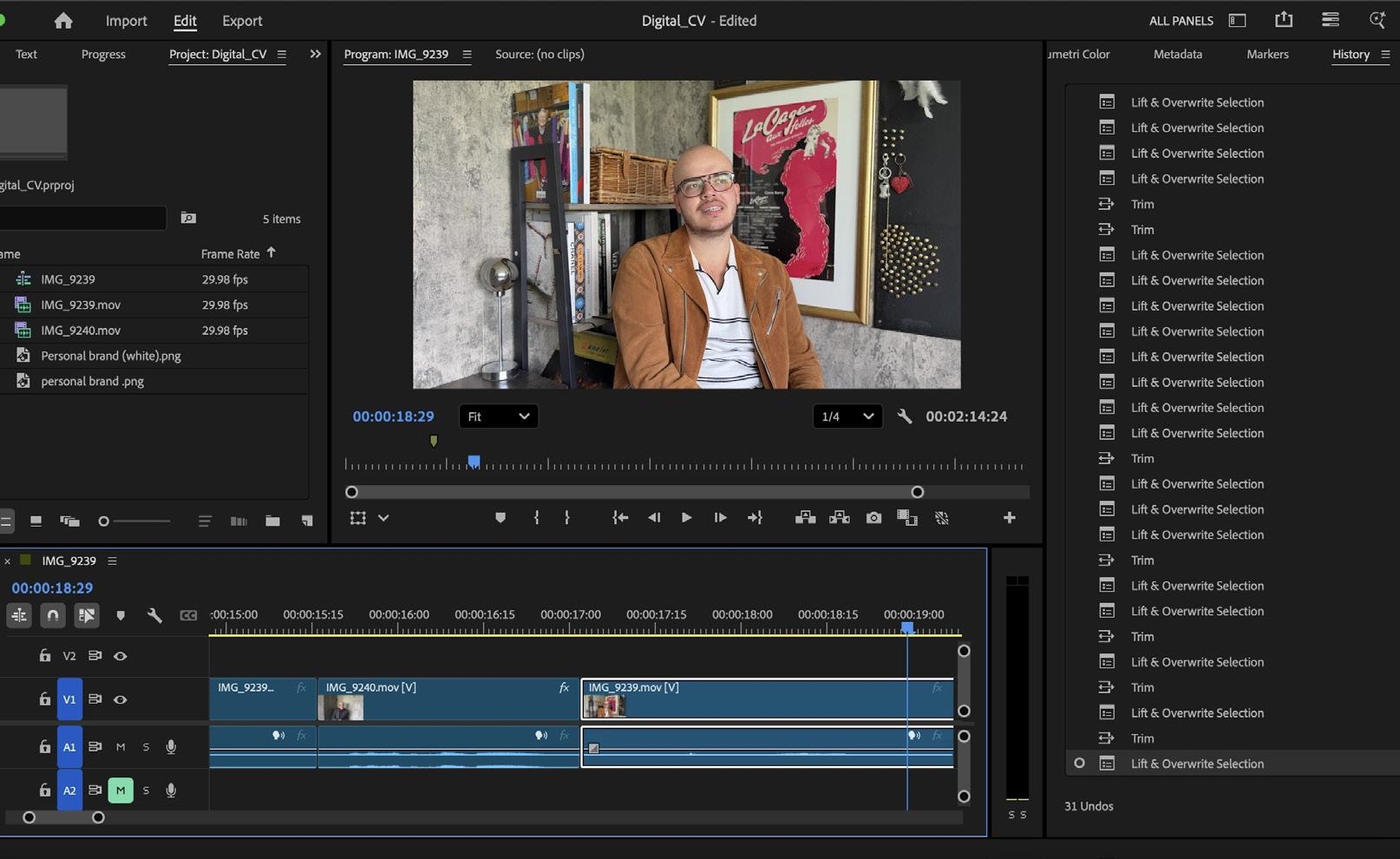This screenshot has width=1400, height=859.
Task: Open the timeline wrench display settings
Action: coord(154,615)
